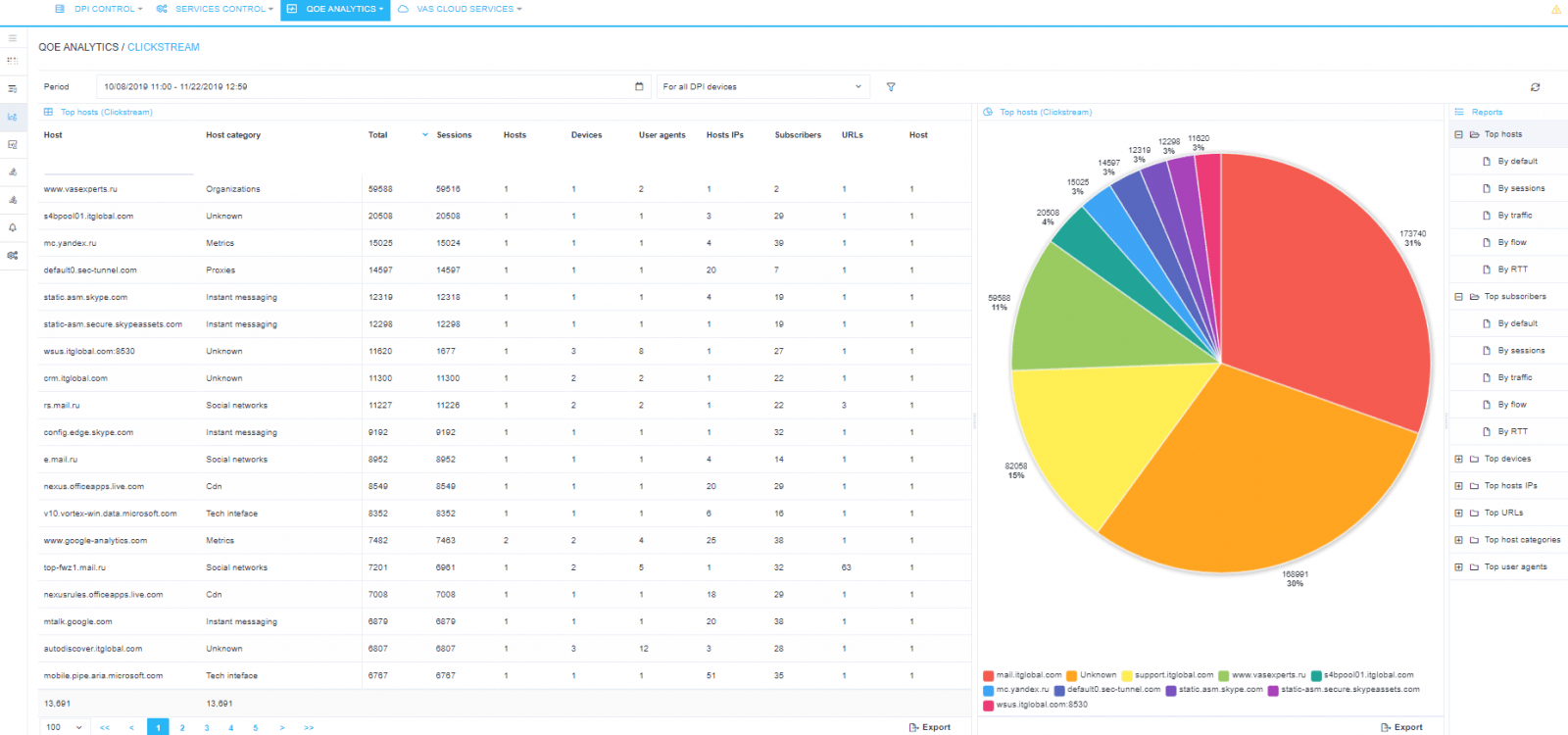Select Top hosts 'By traffic' report
The image size is (1568, 735).
click(x=1515, y=215)
